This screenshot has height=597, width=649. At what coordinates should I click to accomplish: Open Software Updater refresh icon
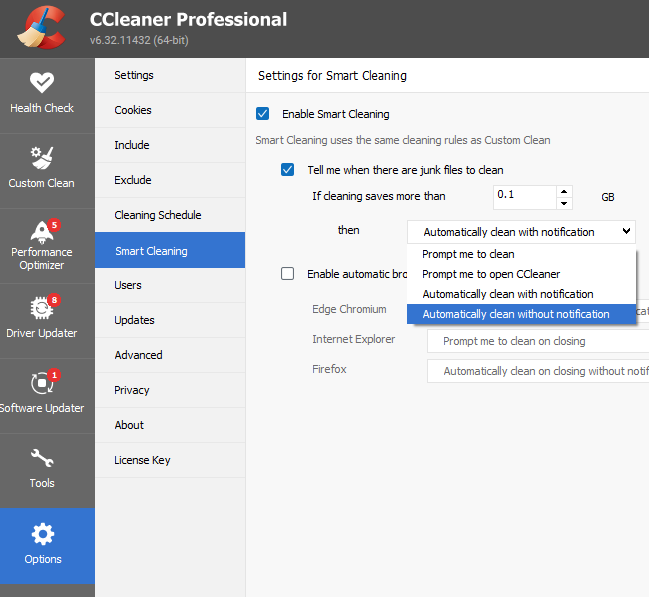(x=42, y=383)
